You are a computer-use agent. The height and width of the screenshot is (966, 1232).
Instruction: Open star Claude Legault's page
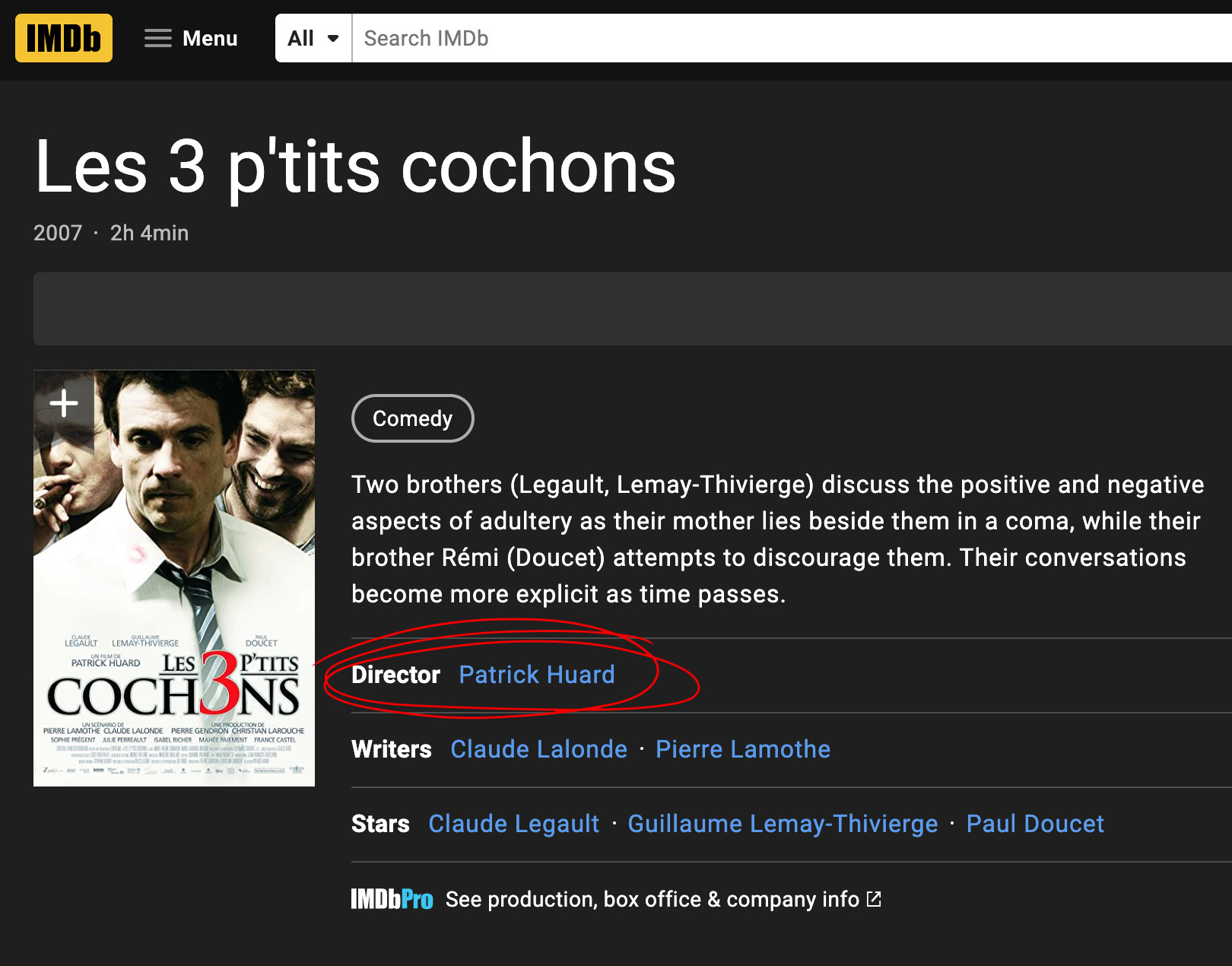tap(514, 824)
